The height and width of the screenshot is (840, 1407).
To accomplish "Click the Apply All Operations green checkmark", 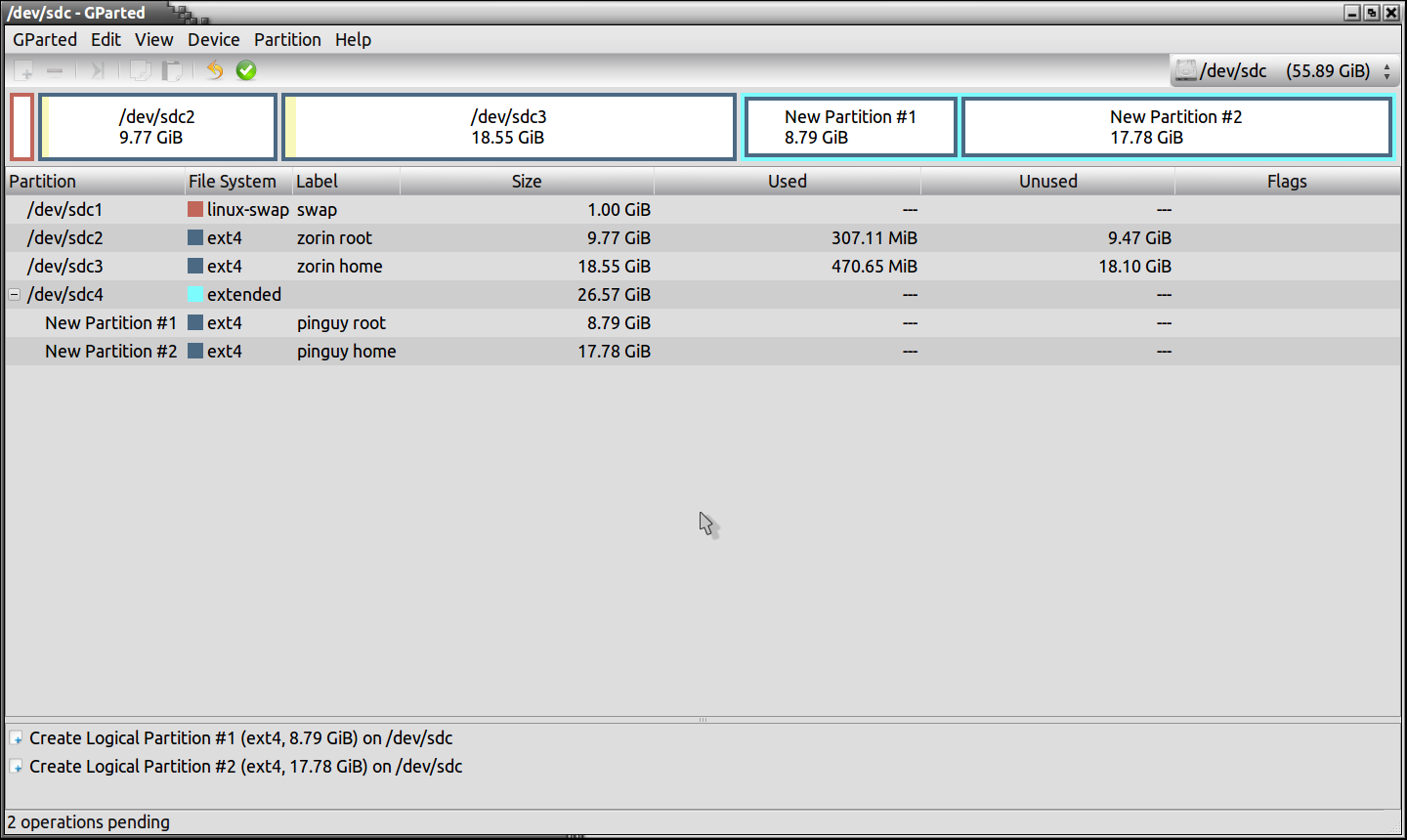I will pyautogui.click(x=246, y=70).
